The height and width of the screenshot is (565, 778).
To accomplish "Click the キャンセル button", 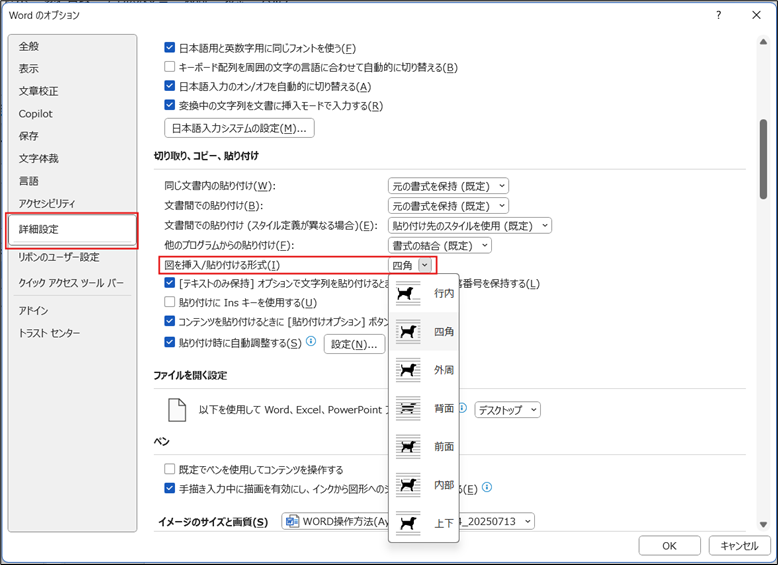I will [739, 545].
